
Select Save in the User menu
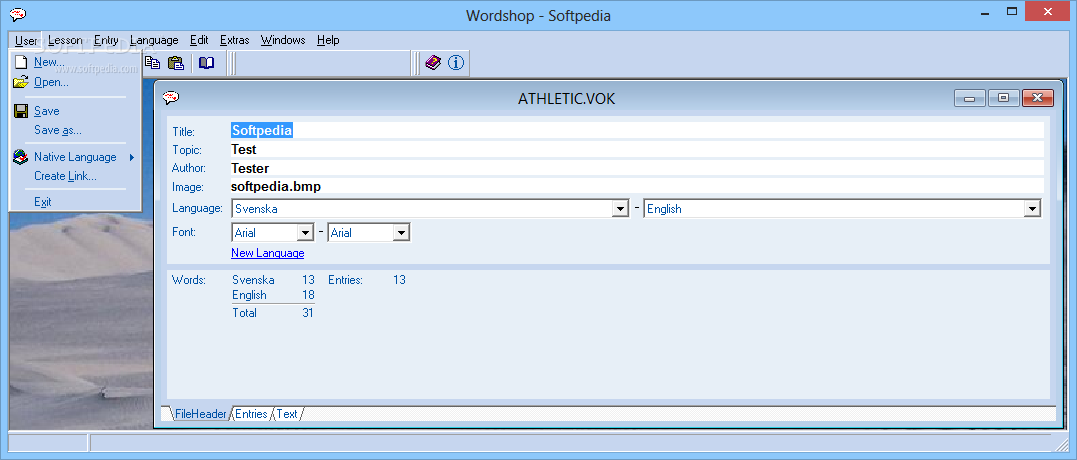(76, 111)
